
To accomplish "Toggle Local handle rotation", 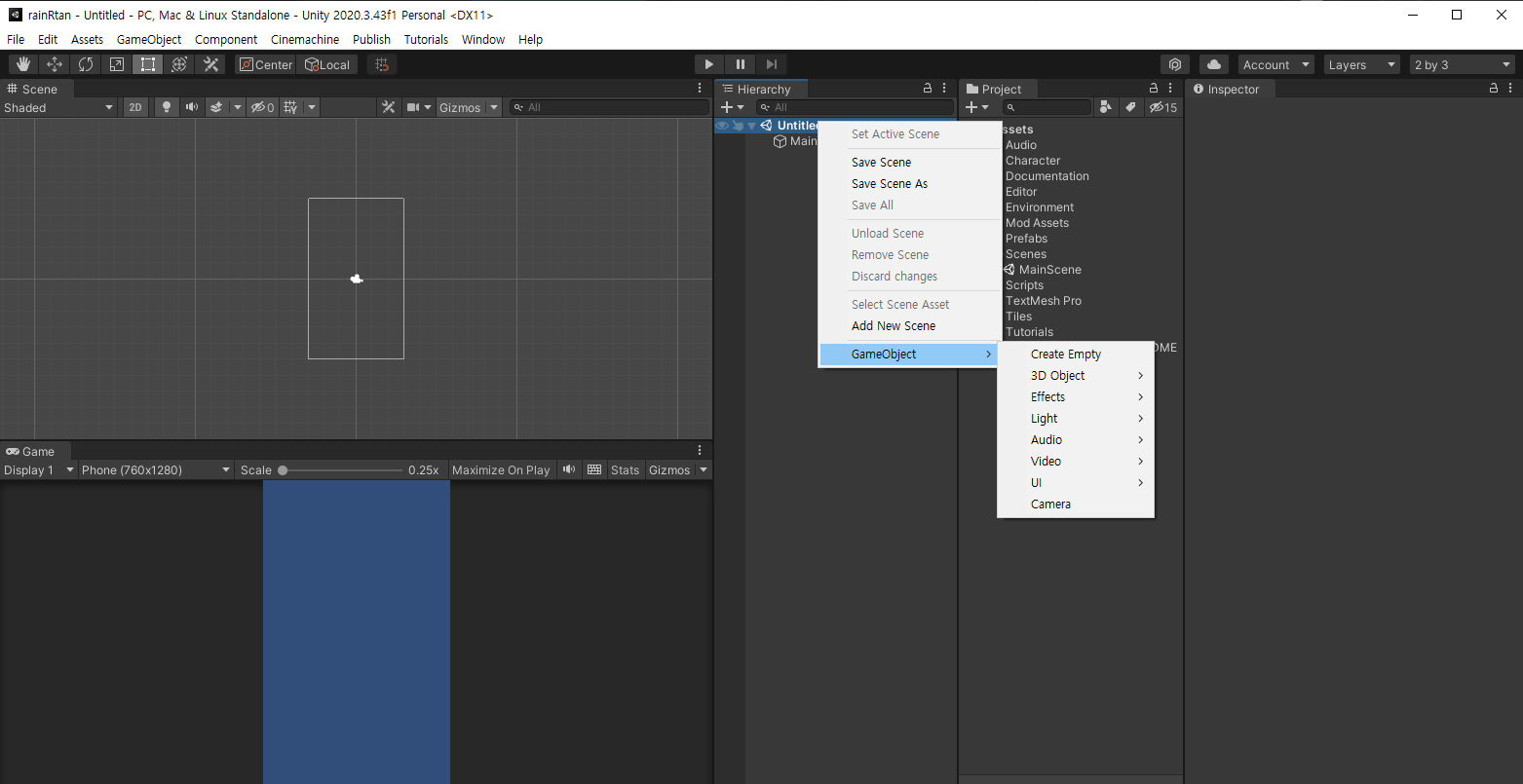I will tap(327, 64).
